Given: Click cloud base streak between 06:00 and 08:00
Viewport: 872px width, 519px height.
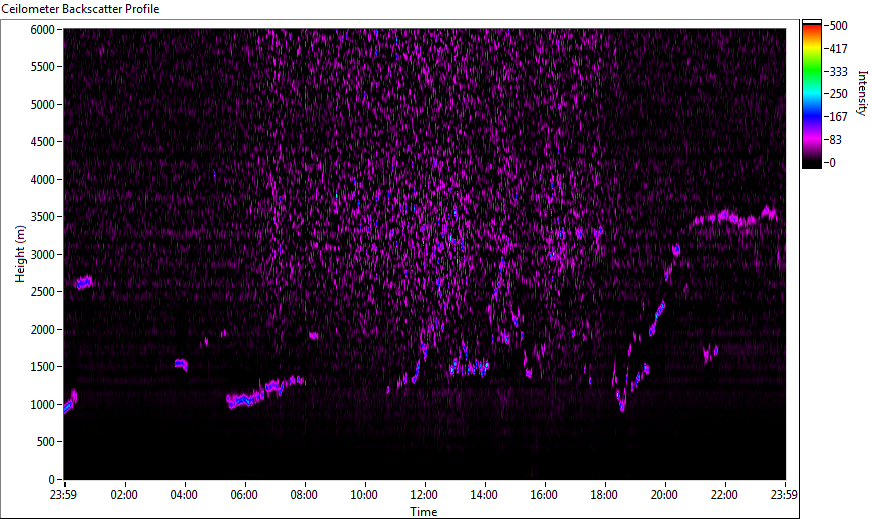Looking at the screenshot, I should point(264,393).
